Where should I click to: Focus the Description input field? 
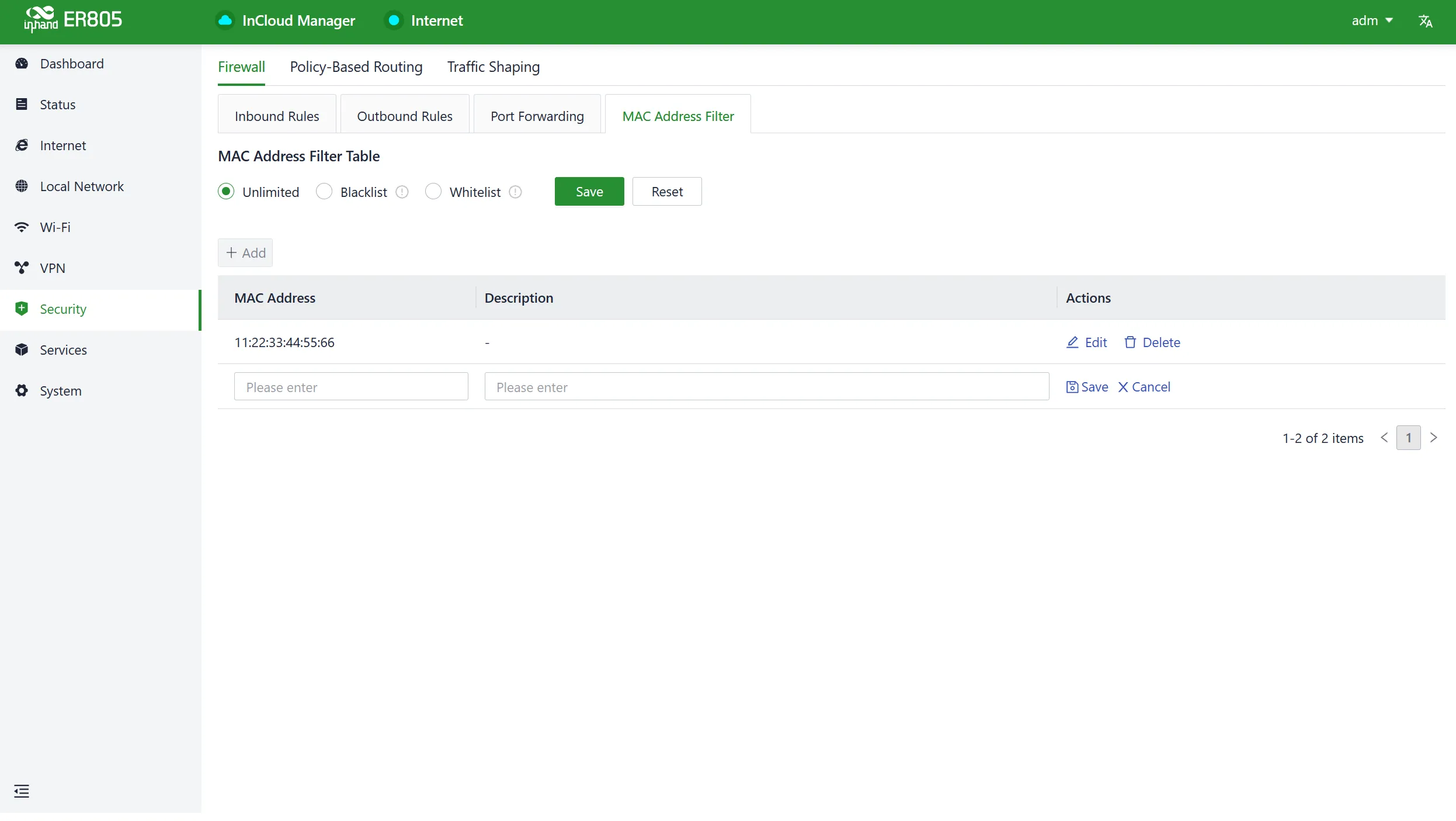click(767, 386)
